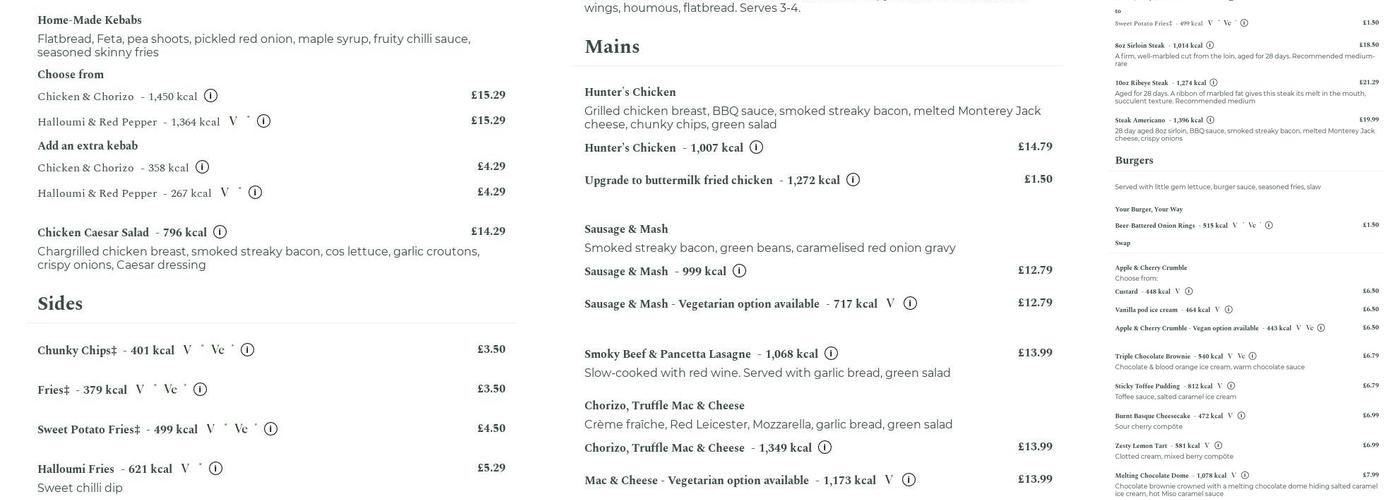The image size is (1400, 500).
Task: Show info for Sweet Potato Fries 499 kcal side
Action: [271, 429]
